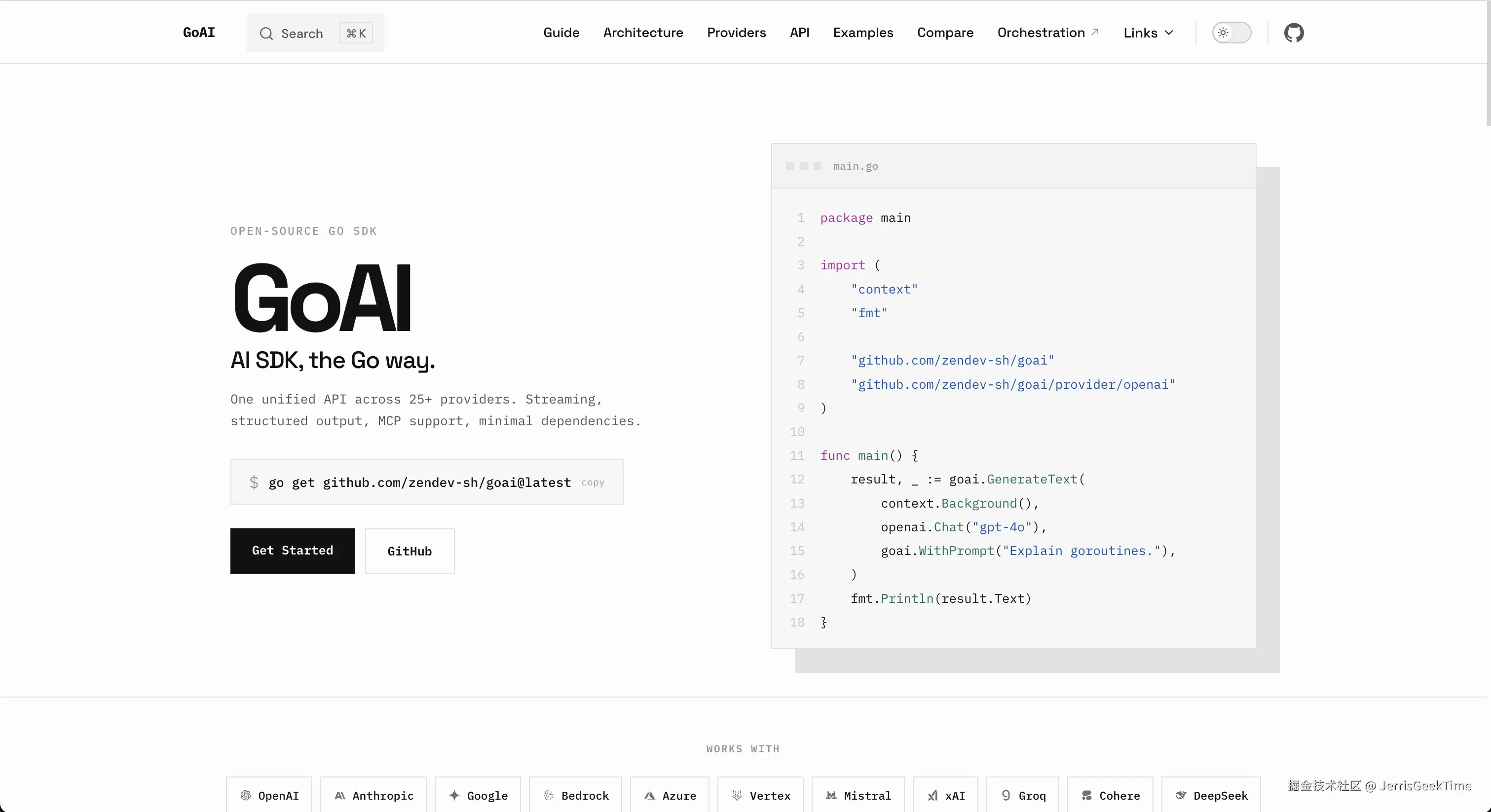The height and width of the screenshot is (812, 1491).
Task: Click the page's vertical scrollbar thumb
Action: (1488, 63)
